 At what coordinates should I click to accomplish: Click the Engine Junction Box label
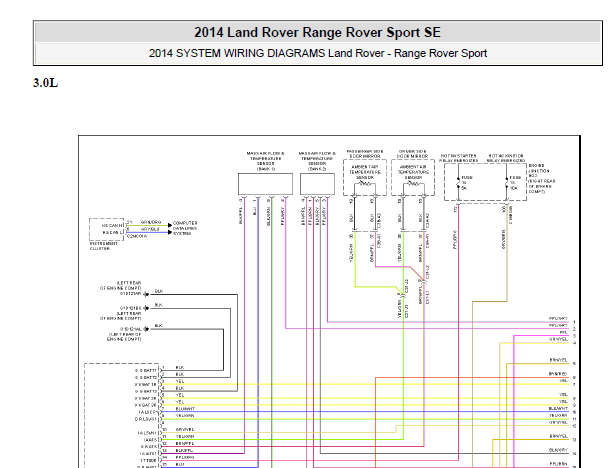(541, 179)
